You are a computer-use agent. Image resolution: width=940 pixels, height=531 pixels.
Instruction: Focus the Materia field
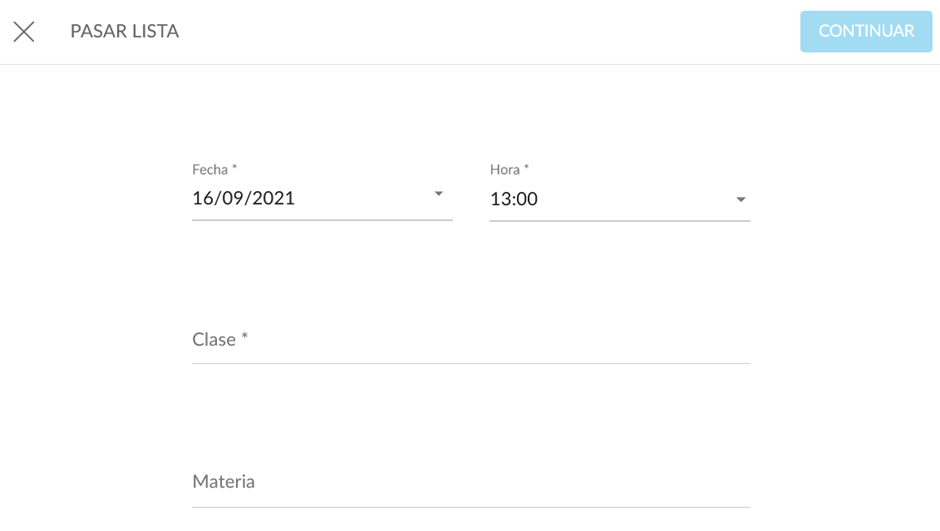click(470, 482)
